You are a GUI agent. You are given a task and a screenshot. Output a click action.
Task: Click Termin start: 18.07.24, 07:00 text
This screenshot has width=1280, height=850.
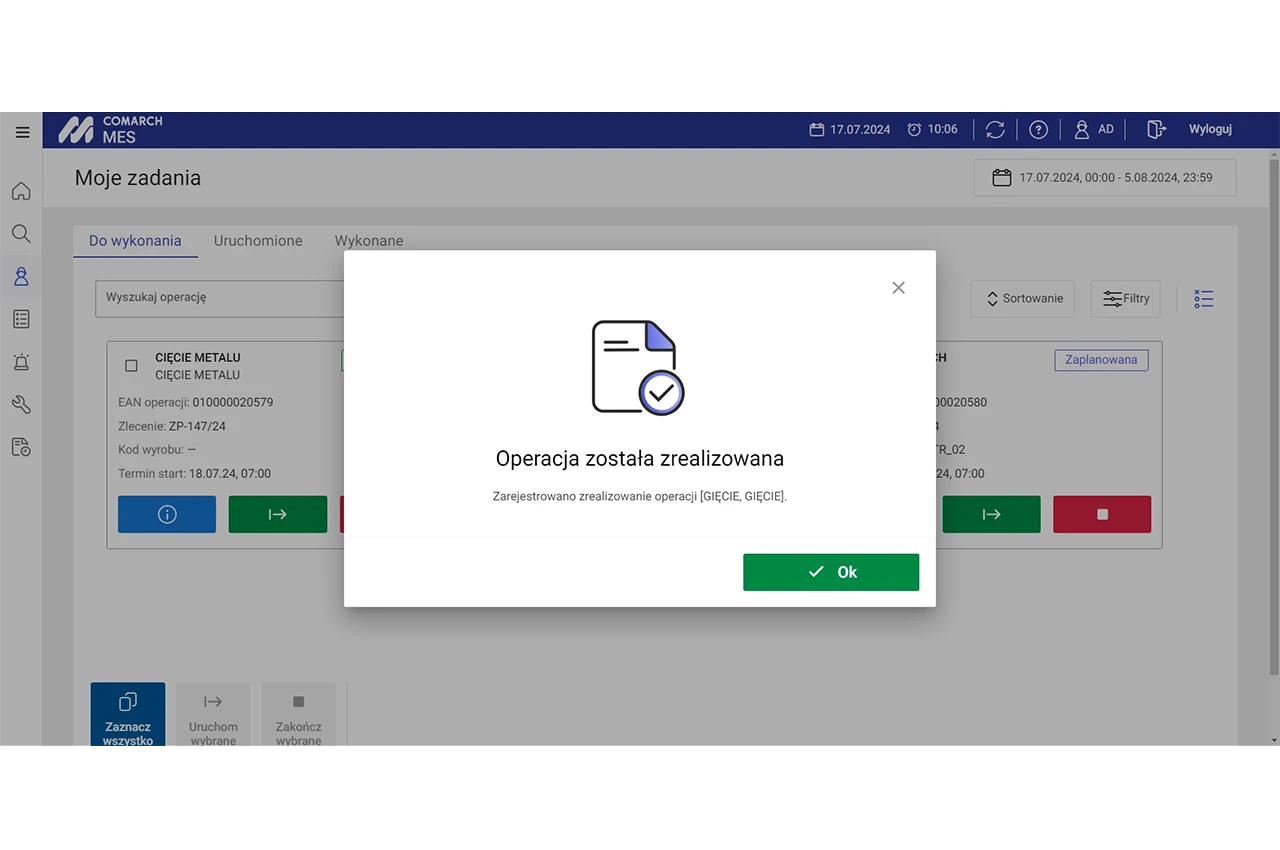pyautogui.click(x=195, y=474)
